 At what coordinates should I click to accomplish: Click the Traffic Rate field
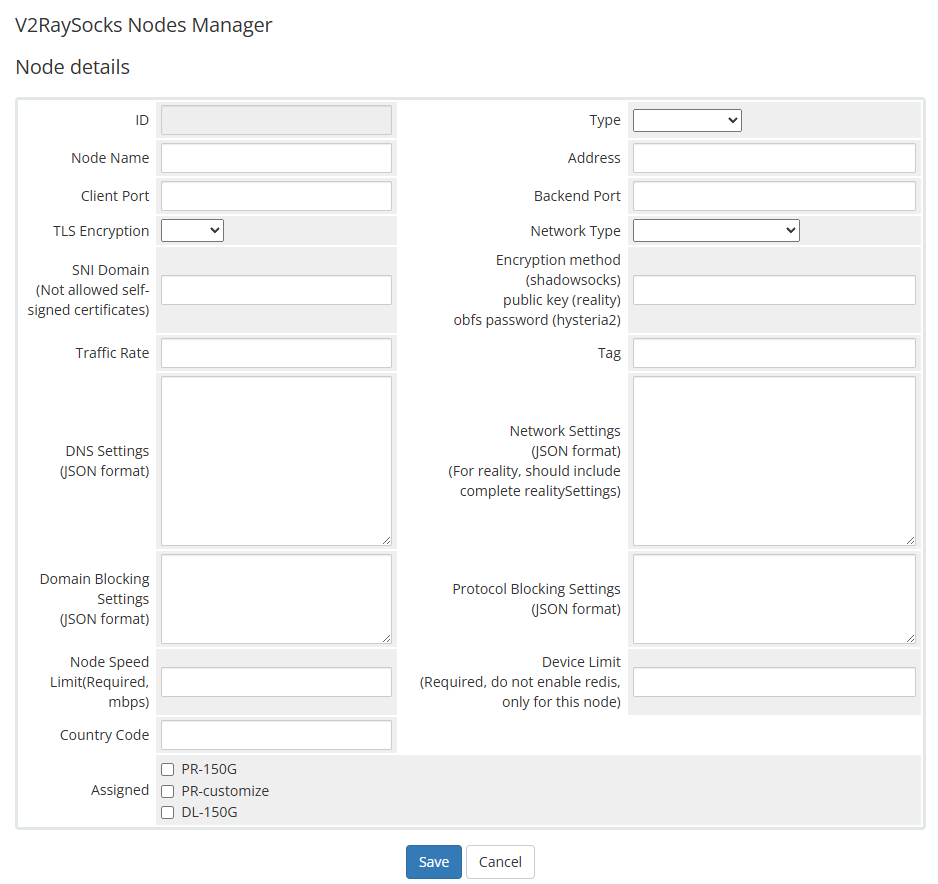[276, 353]
